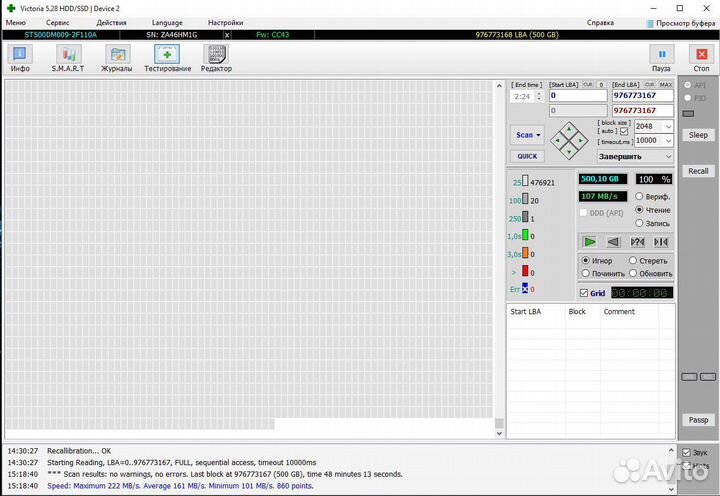Screen dimensions: 720x496
Task: Click the Sleep button
Action: pyautogui.click(x=697, y=135)
